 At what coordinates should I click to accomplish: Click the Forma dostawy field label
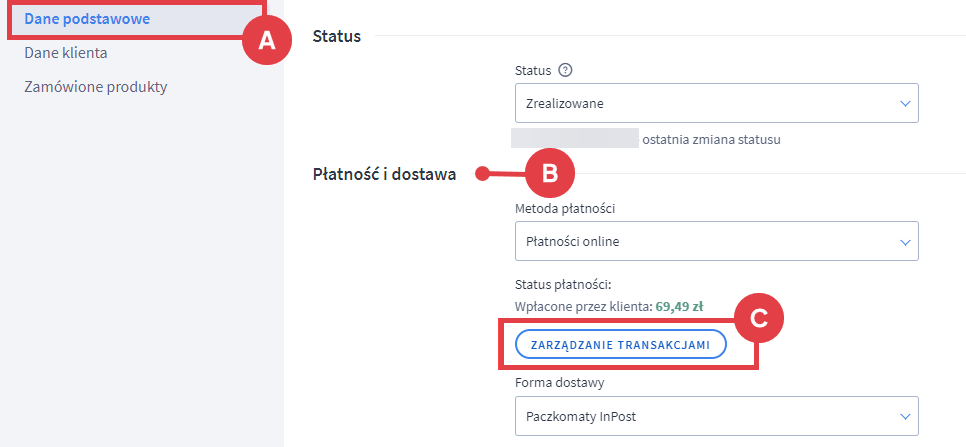[x=558, y=381]
